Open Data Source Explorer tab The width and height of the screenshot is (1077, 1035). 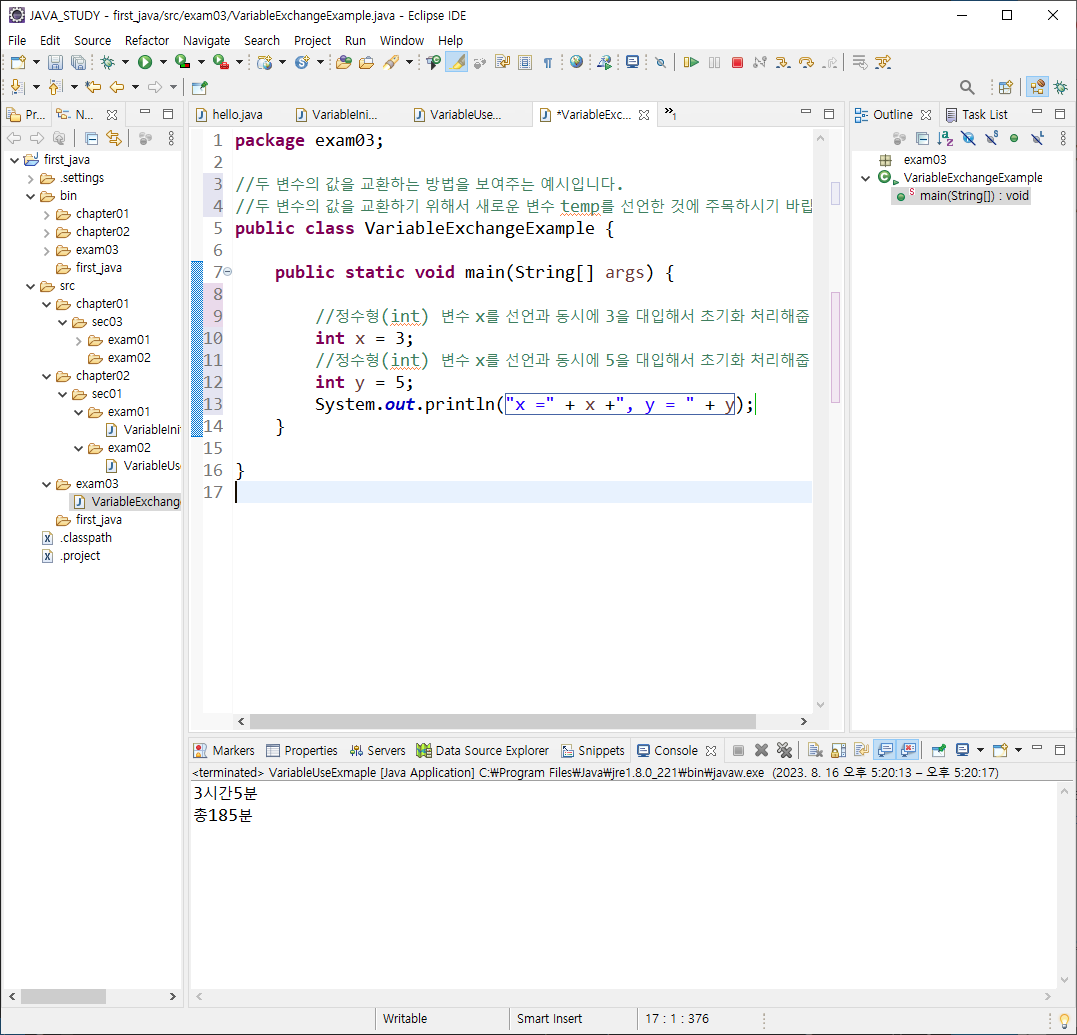pyautogui.click(x=482, y=751)
